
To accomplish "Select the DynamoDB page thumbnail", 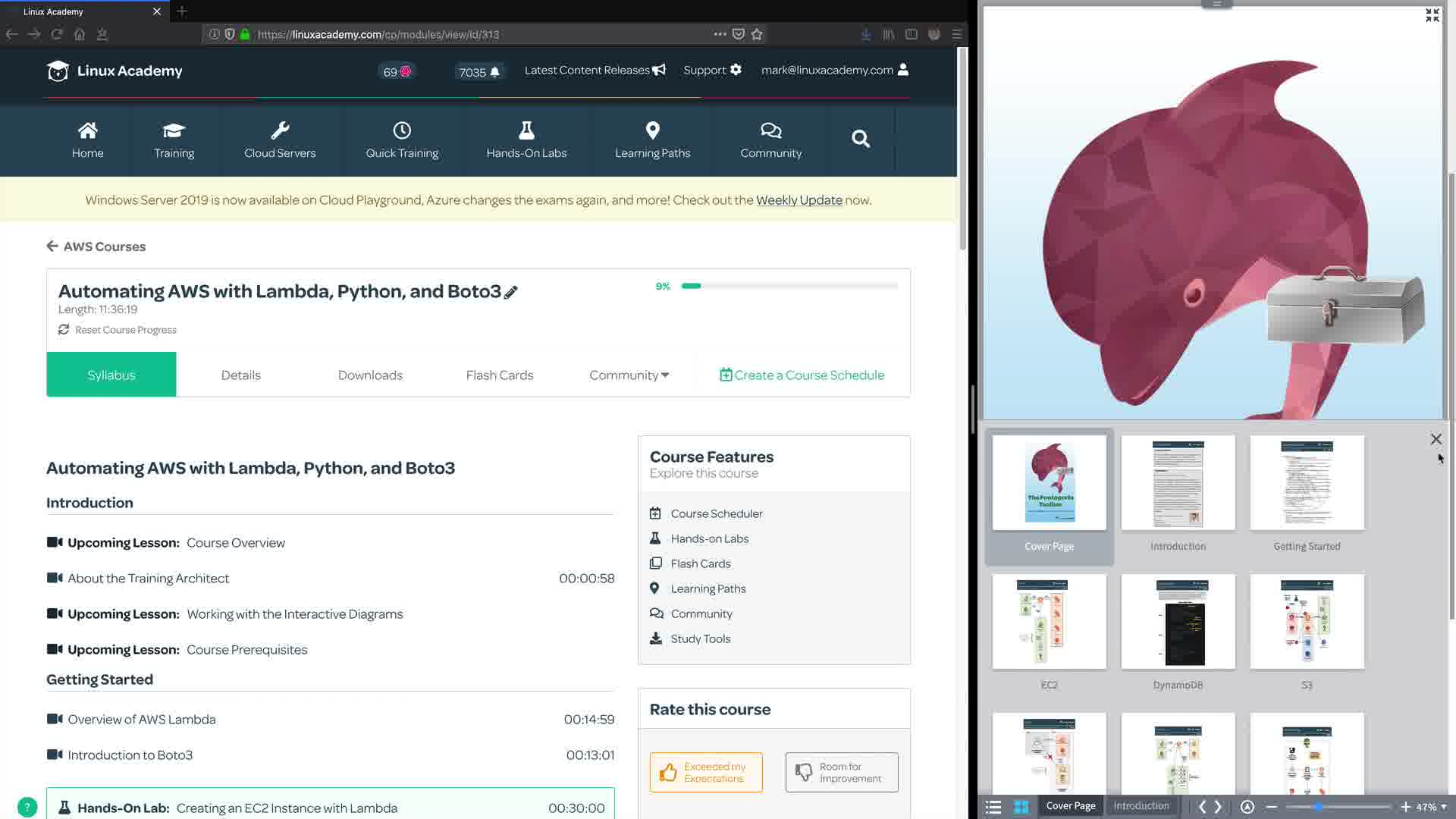I will (x=1178, y=622).
